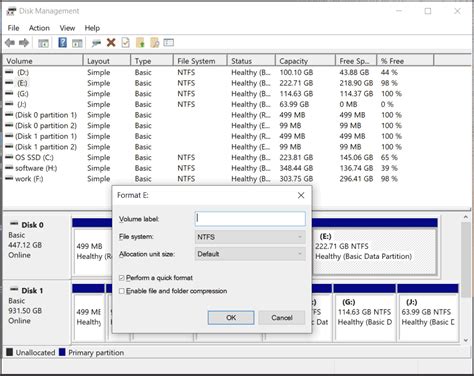This screenshot has height=376, width=474.
Task: Click Cancel in the Format E: dialog
Action: coord(282,318)
